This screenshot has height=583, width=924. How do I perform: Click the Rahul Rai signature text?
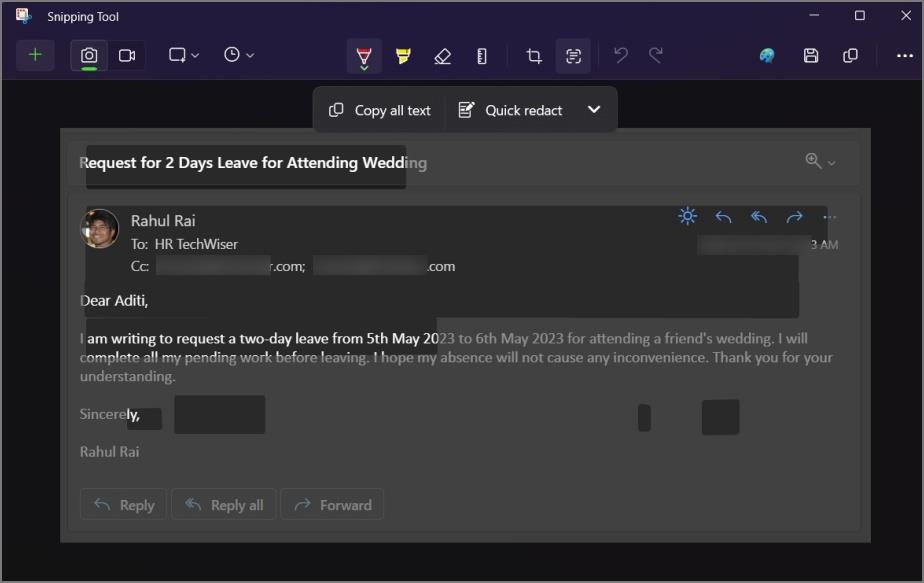coord(110,452)
